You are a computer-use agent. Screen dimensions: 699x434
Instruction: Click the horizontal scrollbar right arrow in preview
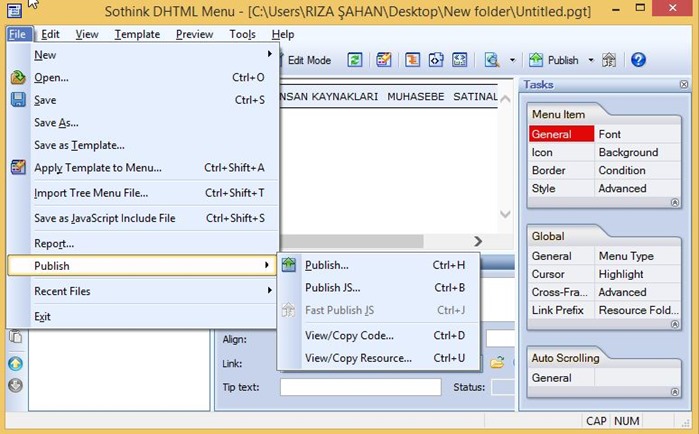(x=478, y=241)
